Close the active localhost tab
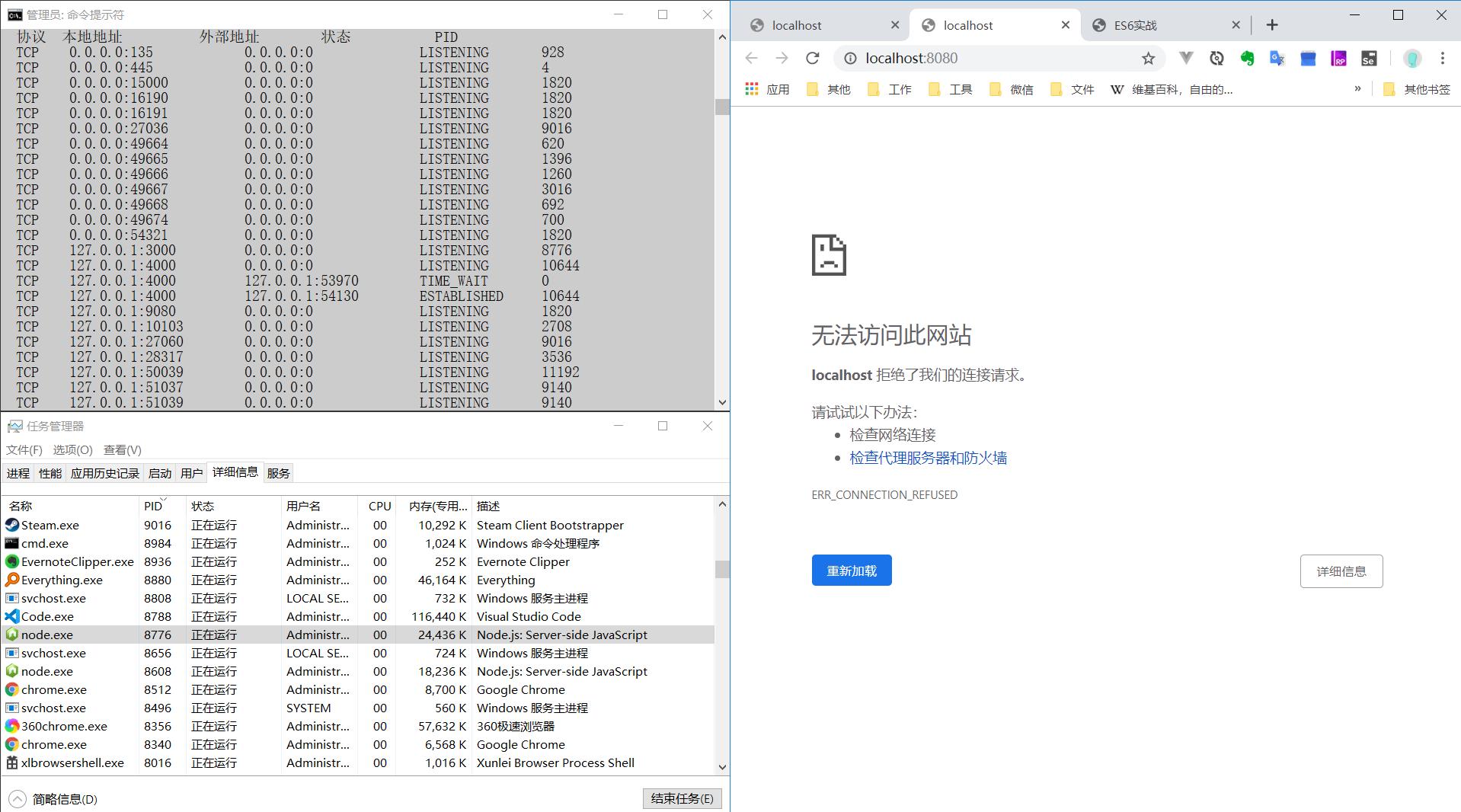The height and width of the screenshot is (812, 1461). 1066,25
